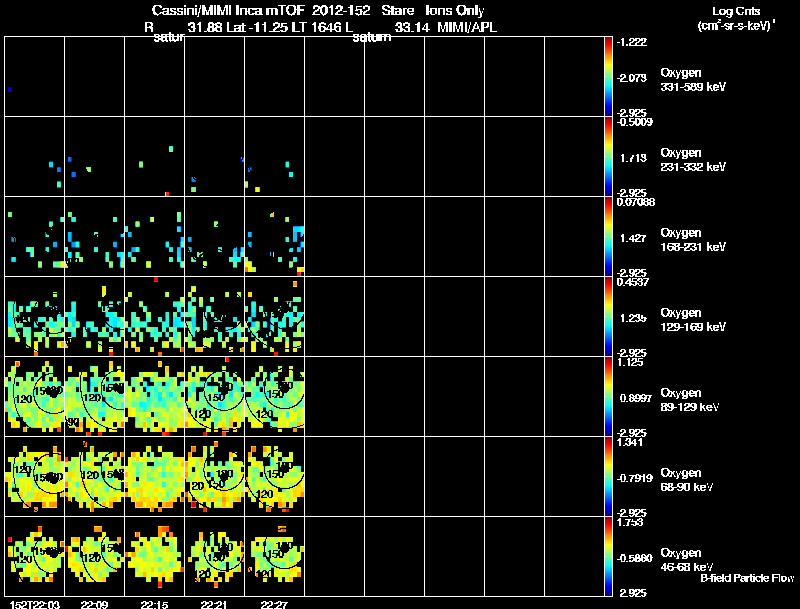Click the B-field Particle Flow label

(x=747, y=578)
